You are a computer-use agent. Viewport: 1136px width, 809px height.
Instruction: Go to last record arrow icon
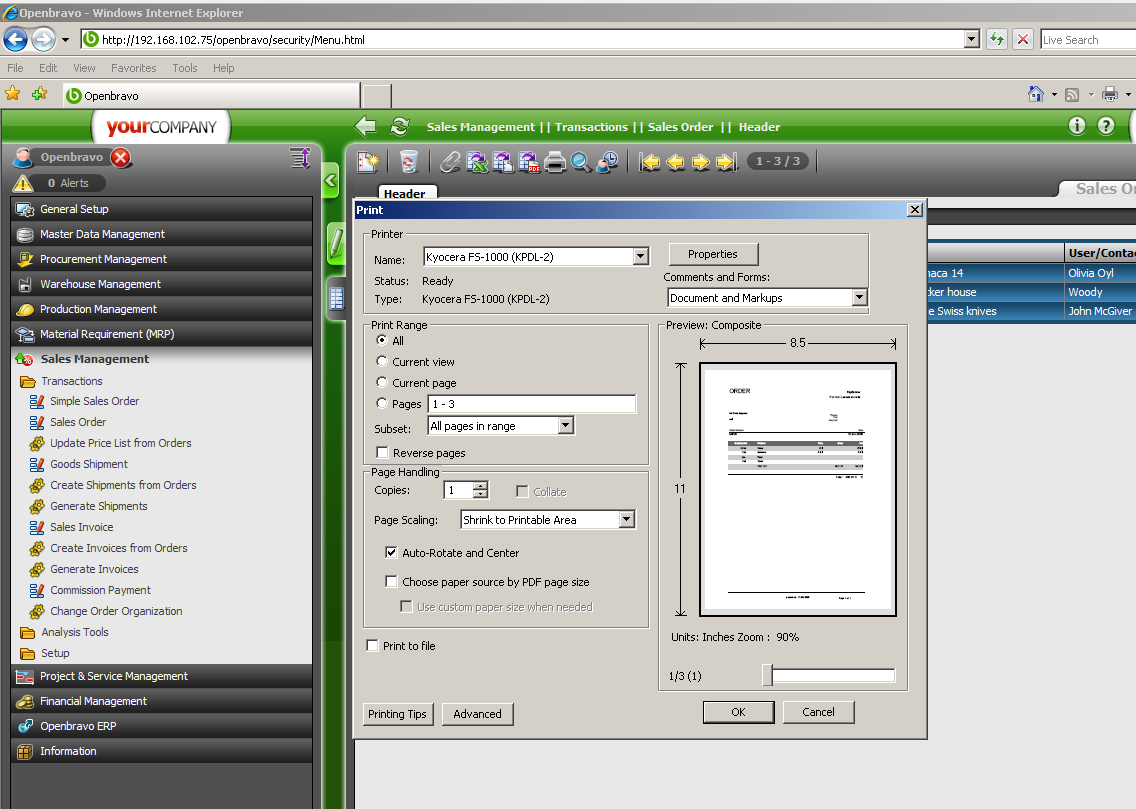(726, 161)
